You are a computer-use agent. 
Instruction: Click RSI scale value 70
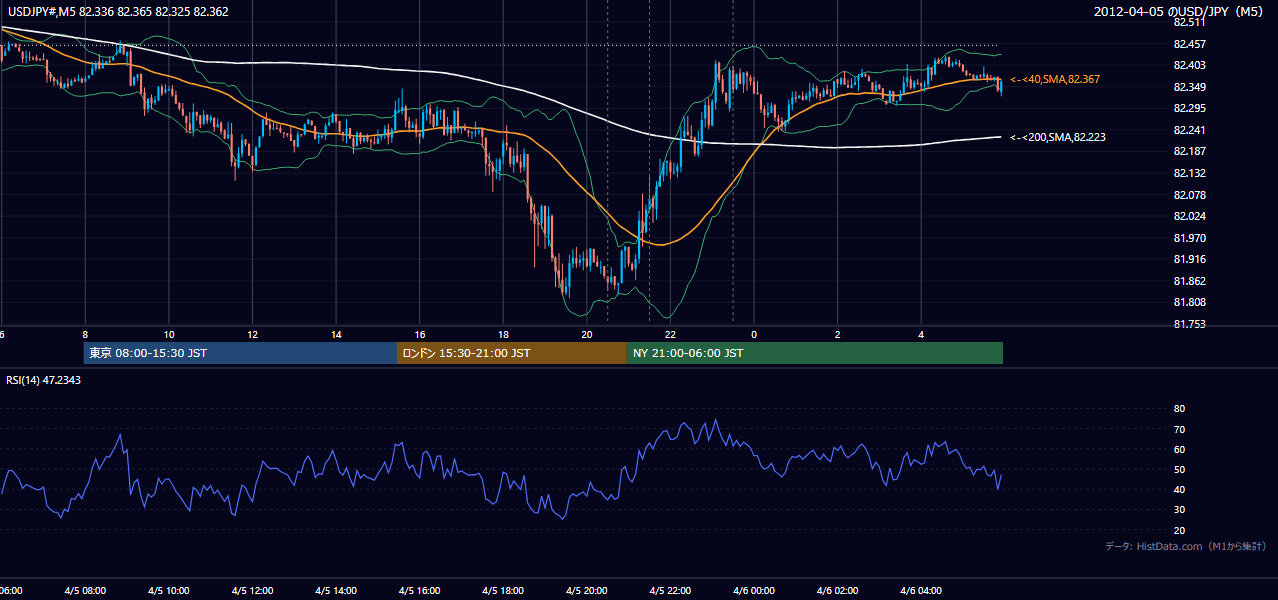click(x=1180, y=429)
